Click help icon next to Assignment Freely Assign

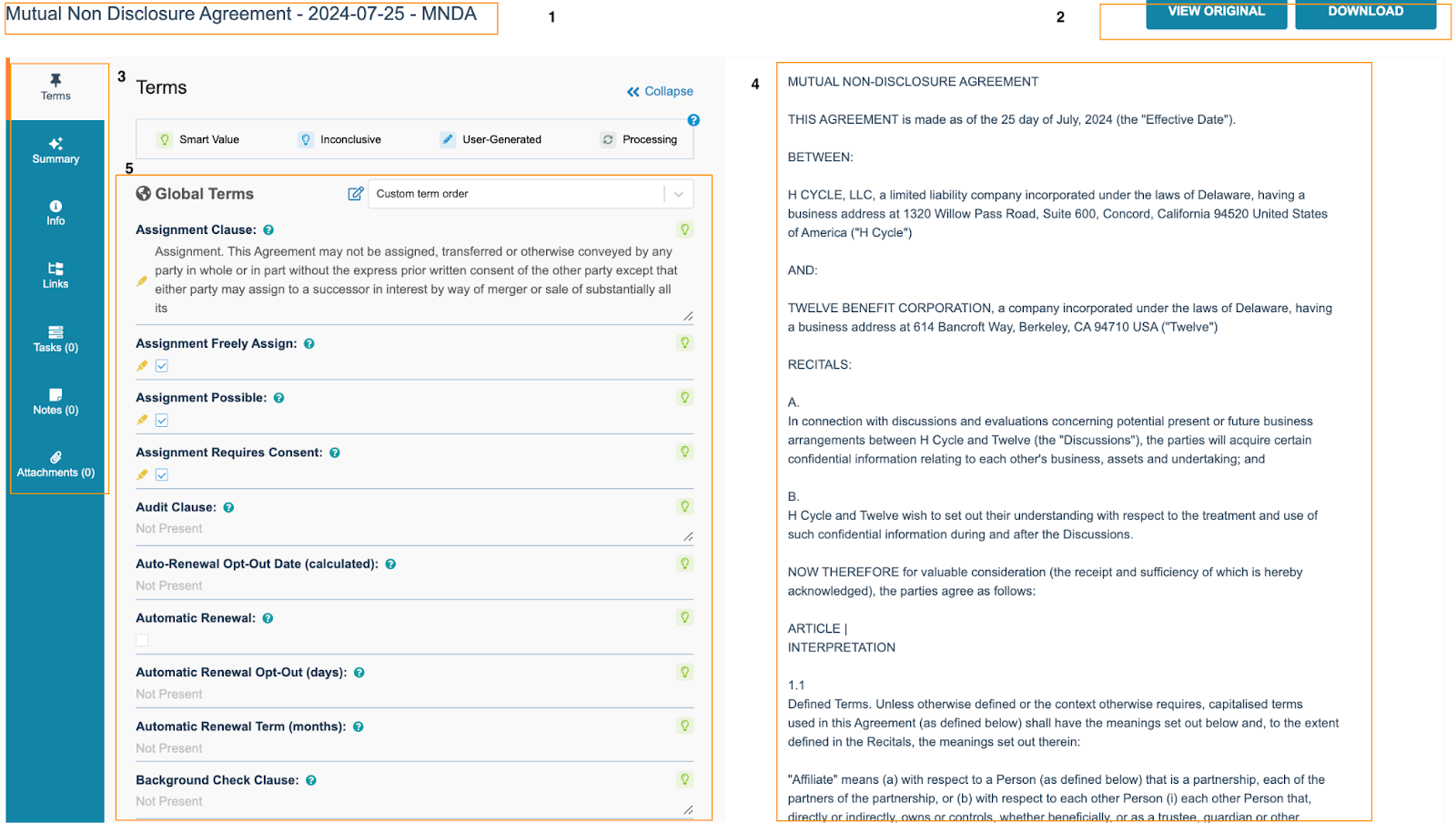point(309,344)
